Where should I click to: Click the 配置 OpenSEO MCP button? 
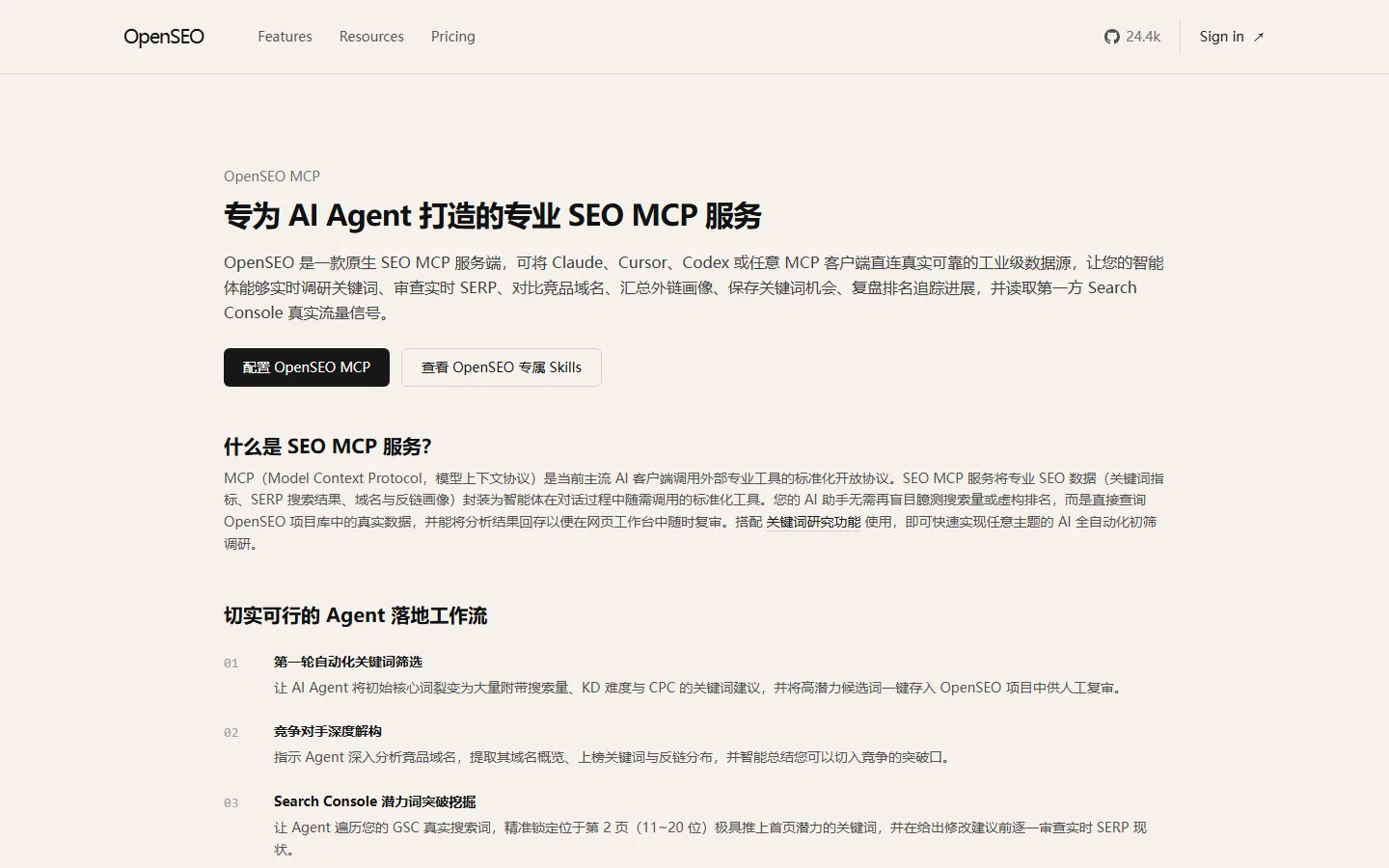pos(307,367)
